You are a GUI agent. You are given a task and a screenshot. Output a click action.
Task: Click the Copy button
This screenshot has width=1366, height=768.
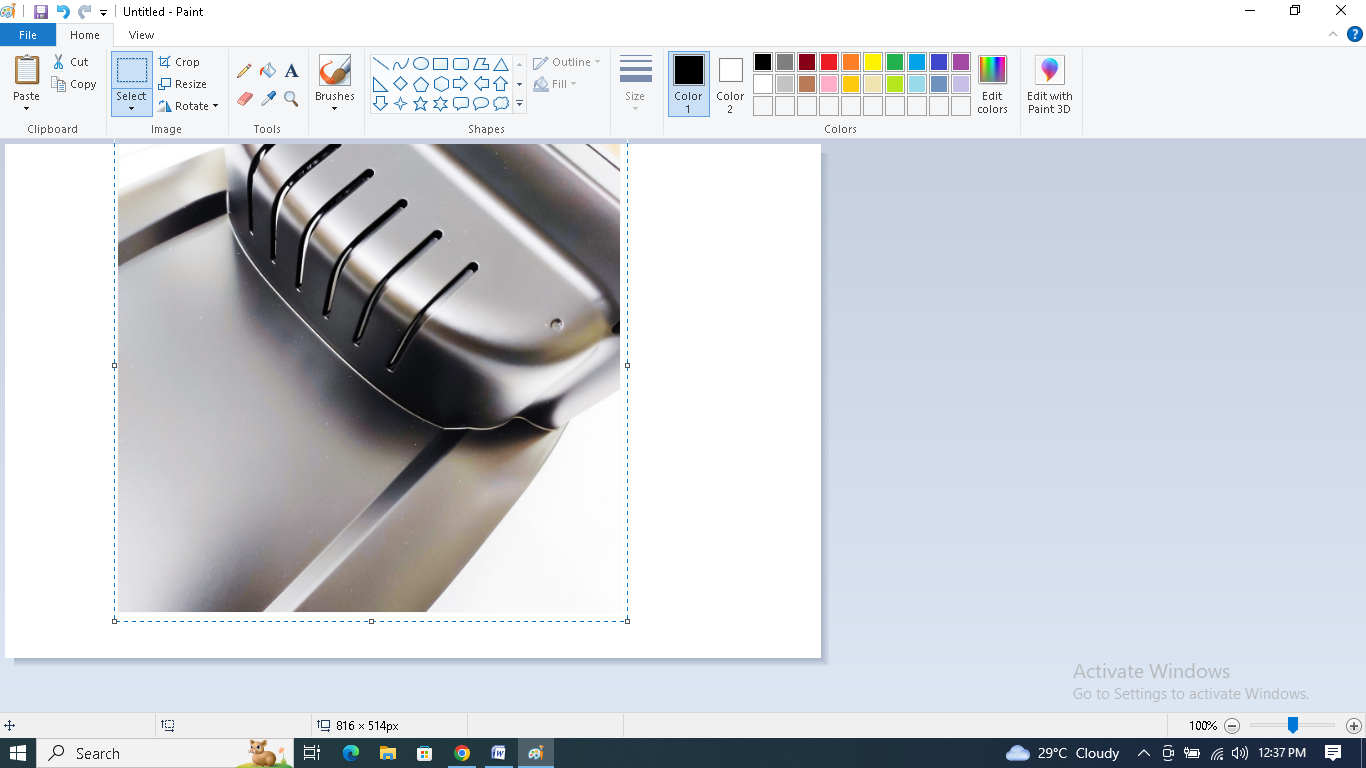(x=74, y=84)
